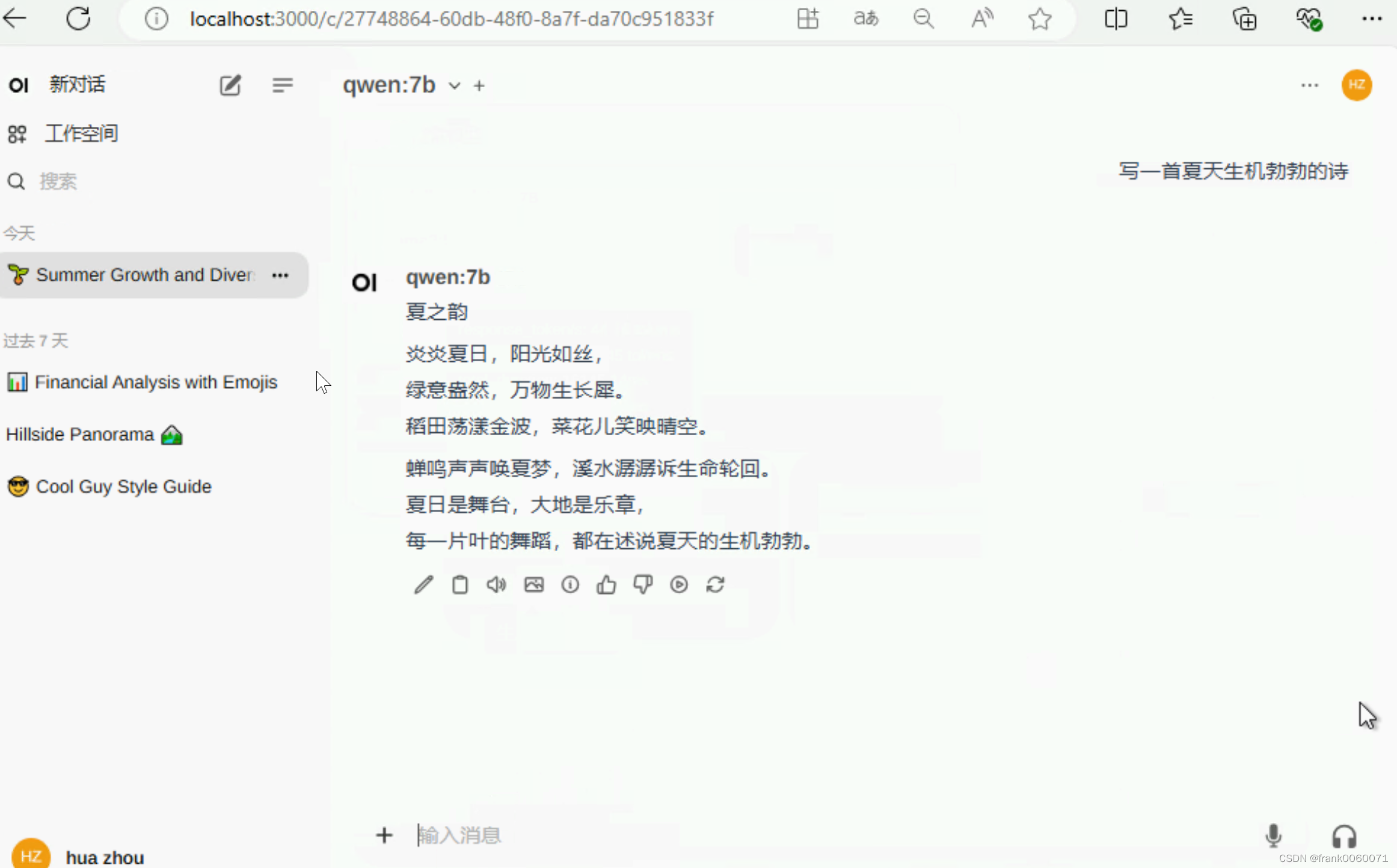This screenshot has width=1397, height=868.
Task: Give the response a thumbs up
Action: coord(606,585)
